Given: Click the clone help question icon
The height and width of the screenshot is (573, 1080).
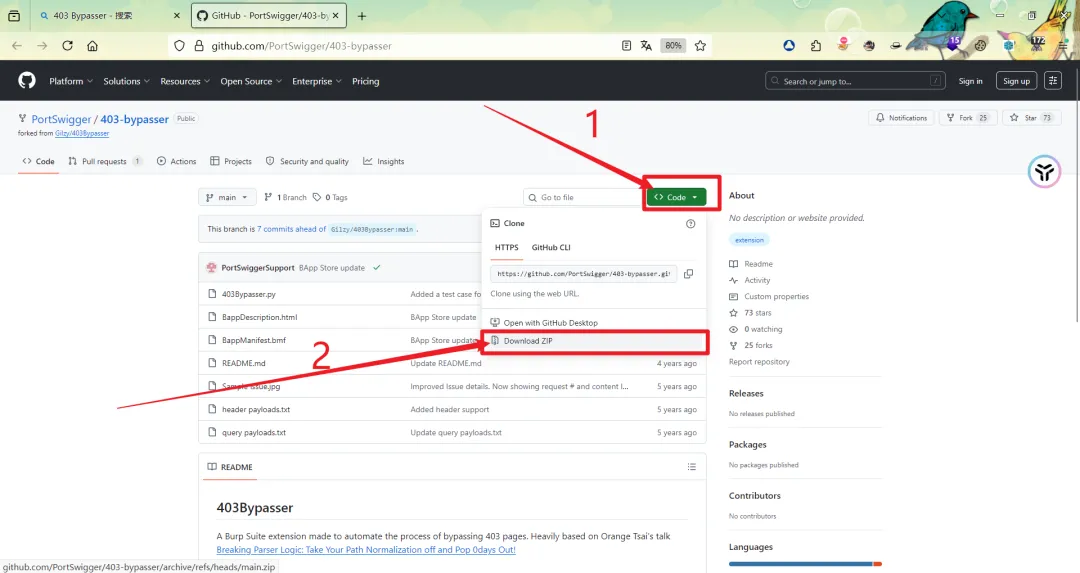Looking at the screenshot, I should click(691, 224).
